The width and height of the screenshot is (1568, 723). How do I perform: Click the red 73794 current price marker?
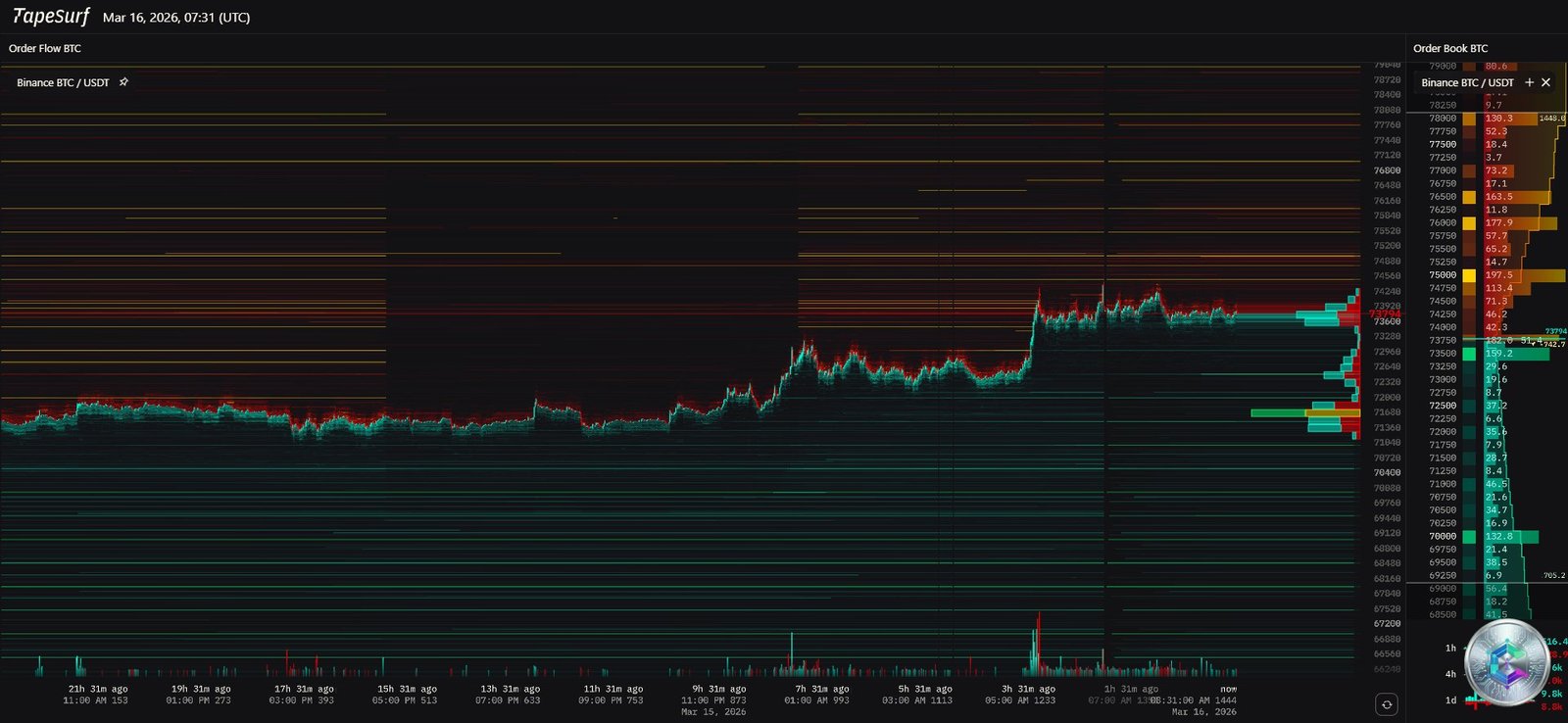tap(1385, 313)
